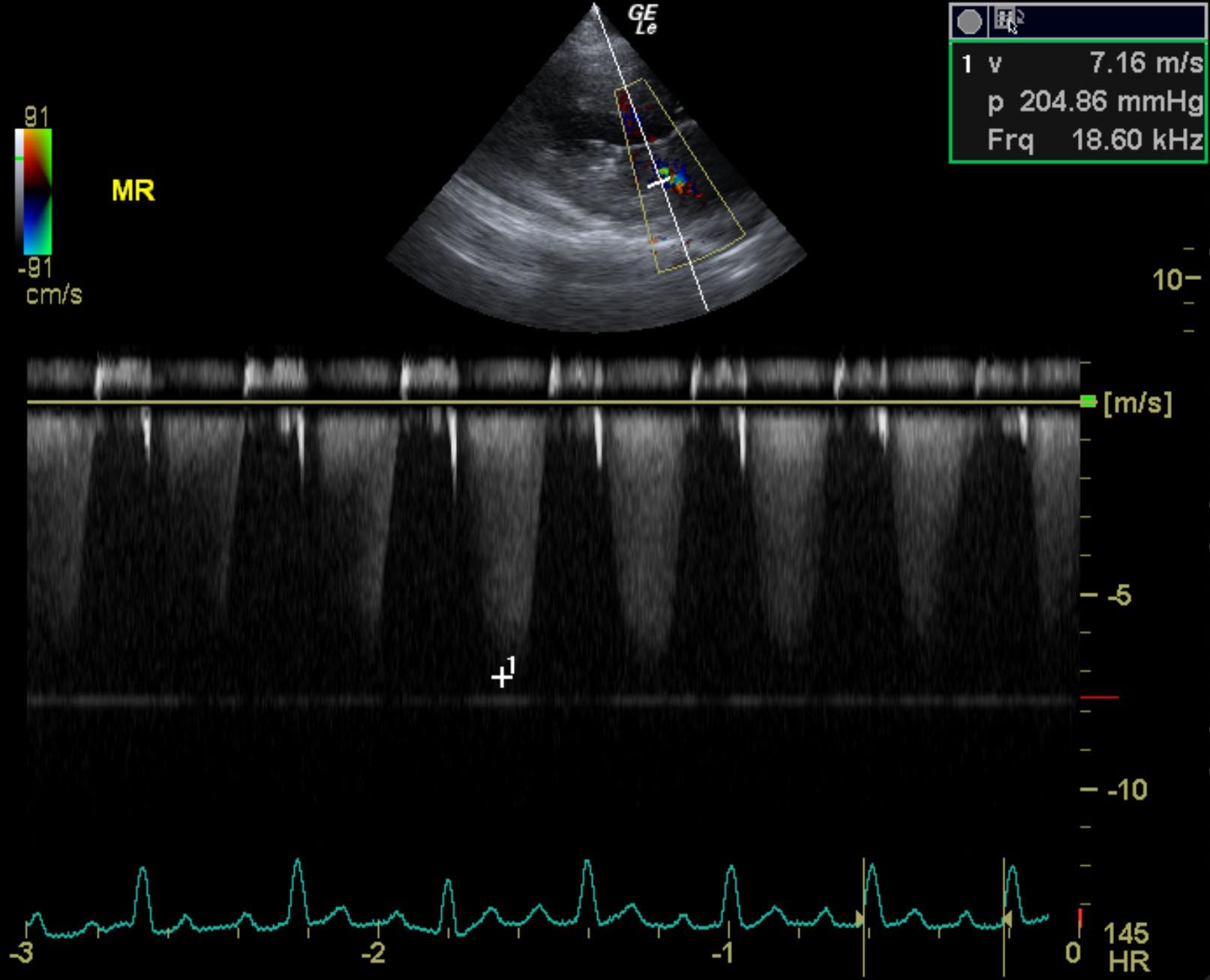
Task: Click the -2 time axis label
Action: (x=374, y=953)
